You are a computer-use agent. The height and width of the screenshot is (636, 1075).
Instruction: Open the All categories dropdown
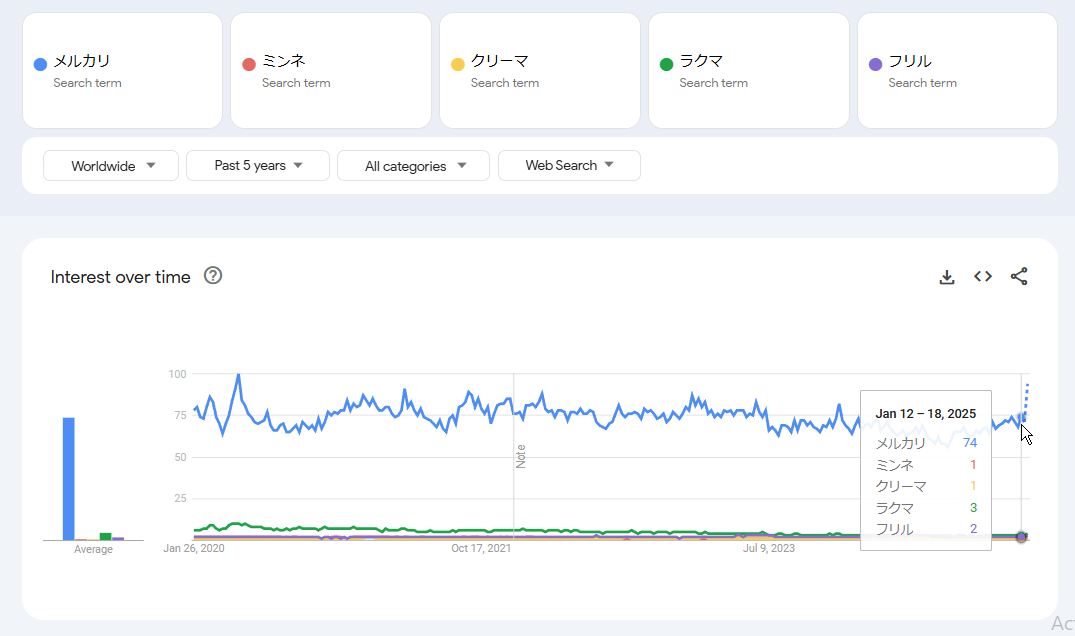tap(413, 166)
